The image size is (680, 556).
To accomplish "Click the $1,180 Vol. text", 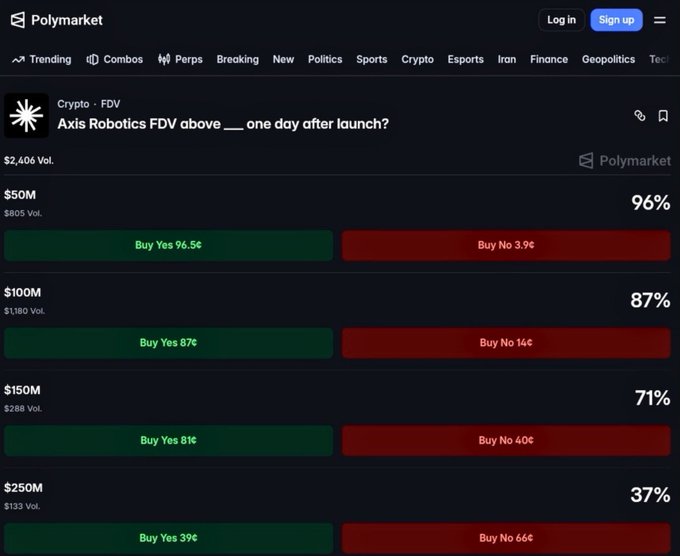I will tap(24, 311).
